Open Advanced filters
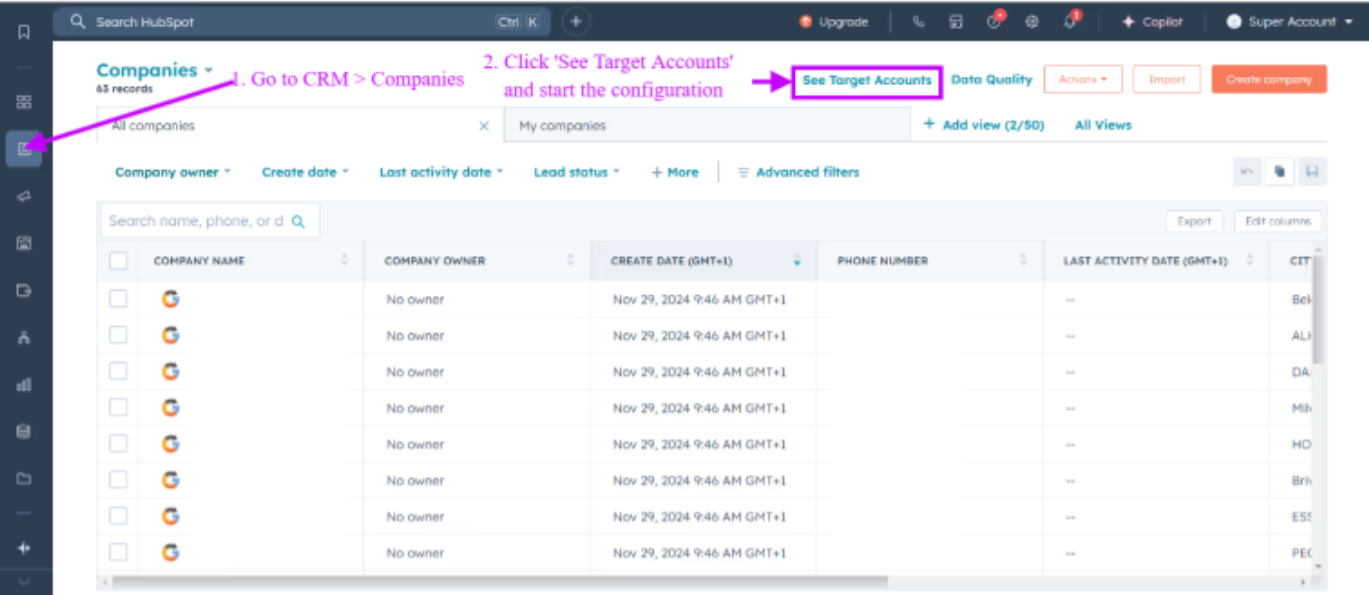Viewport: 1369px width, 595px height. click(x=798, y=172)
